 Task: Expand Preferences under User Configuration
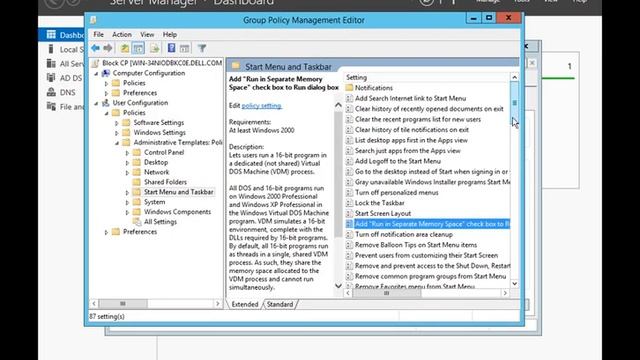(x=107, y=232)
